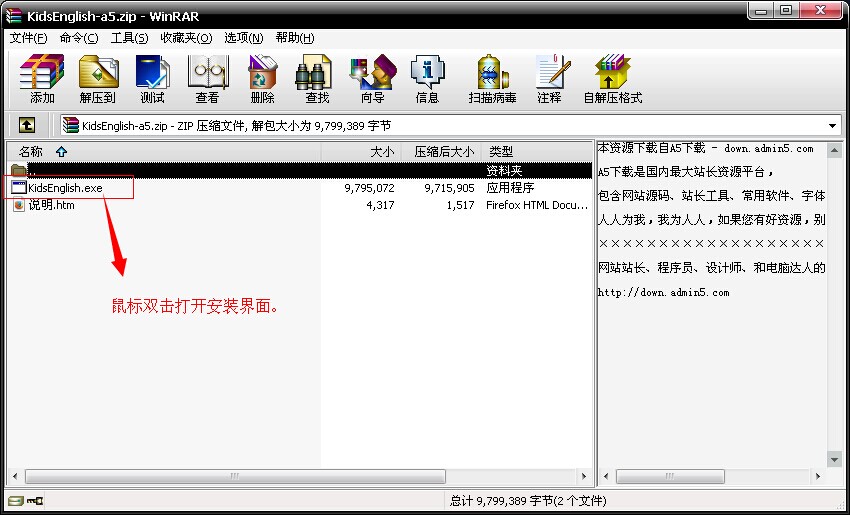Screen dimensions: 850x515
Task: Click the Firefox HTML Document type cell
Action: point(537,205)
